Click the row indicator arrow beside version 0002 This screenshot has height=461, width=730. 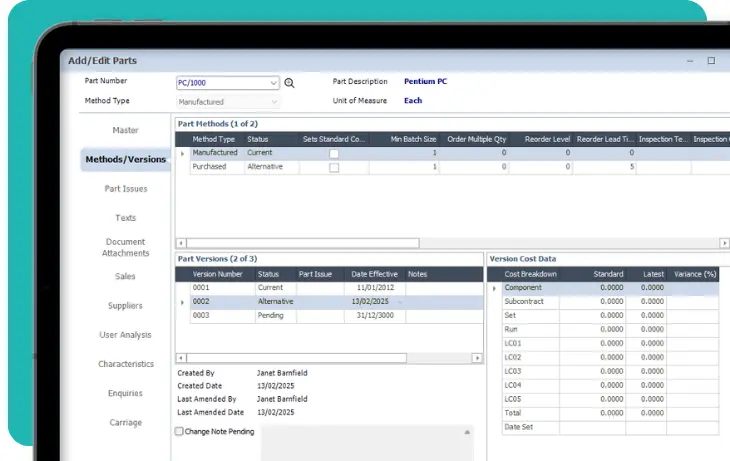182,302
